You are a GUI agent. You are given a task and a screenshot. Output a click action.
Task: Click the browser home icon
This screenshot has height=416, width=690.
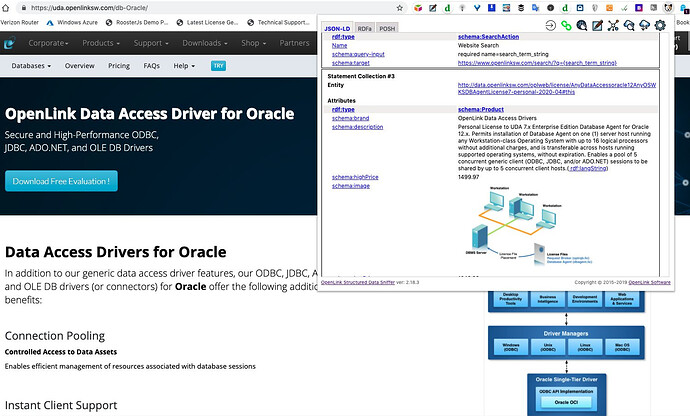click(6, 8)
